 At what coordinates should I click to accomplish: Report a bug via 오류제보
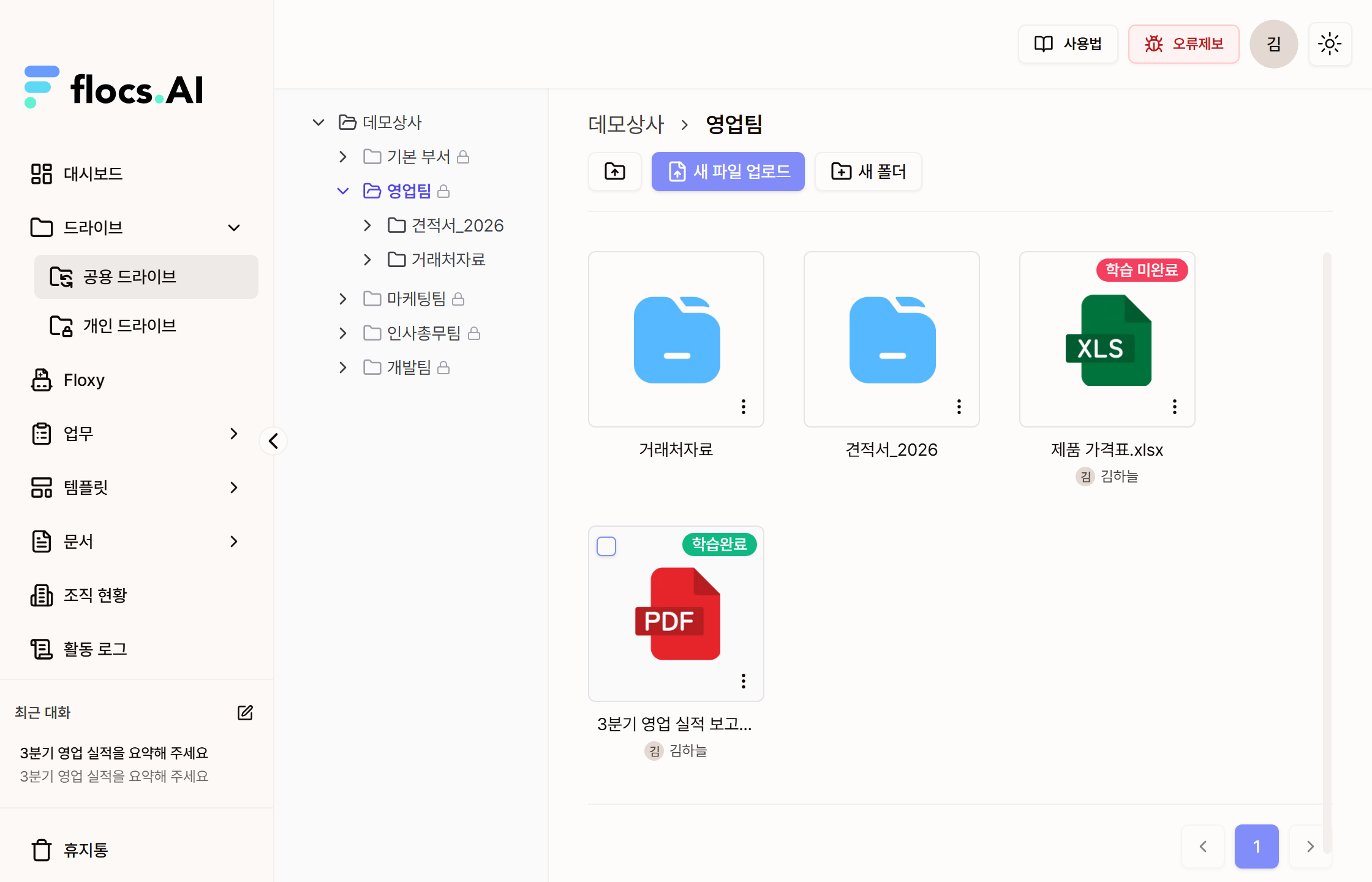[1184, 44]
